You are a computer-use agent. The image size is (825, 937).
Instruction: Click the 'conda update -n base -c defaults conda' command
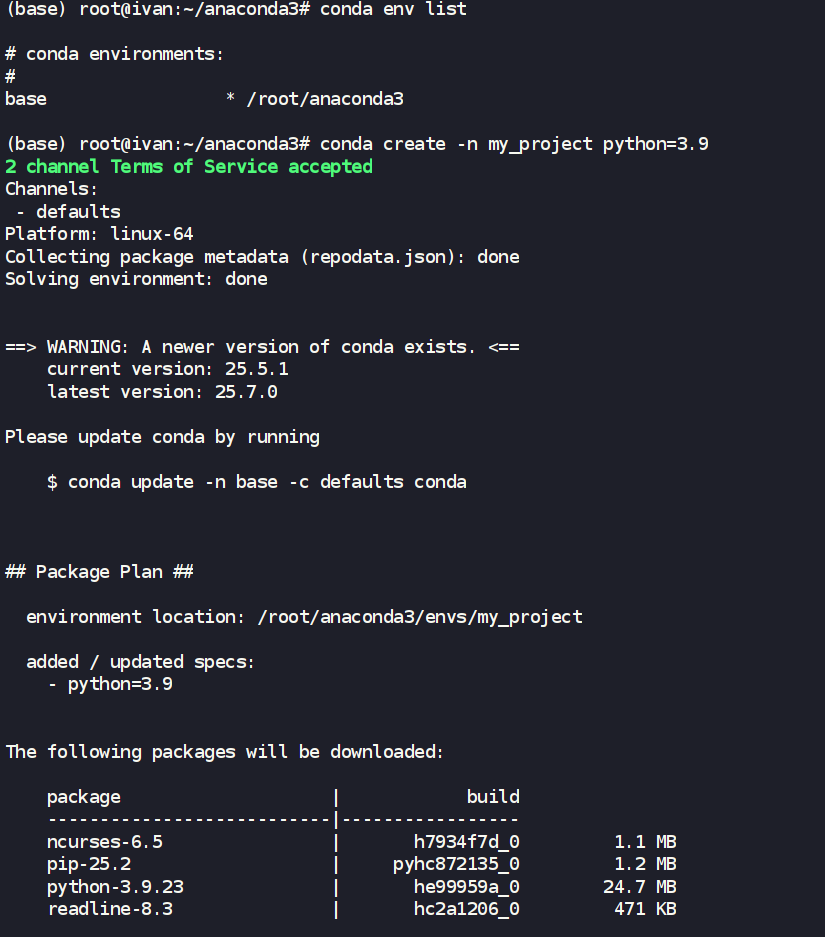pos(267,482)
